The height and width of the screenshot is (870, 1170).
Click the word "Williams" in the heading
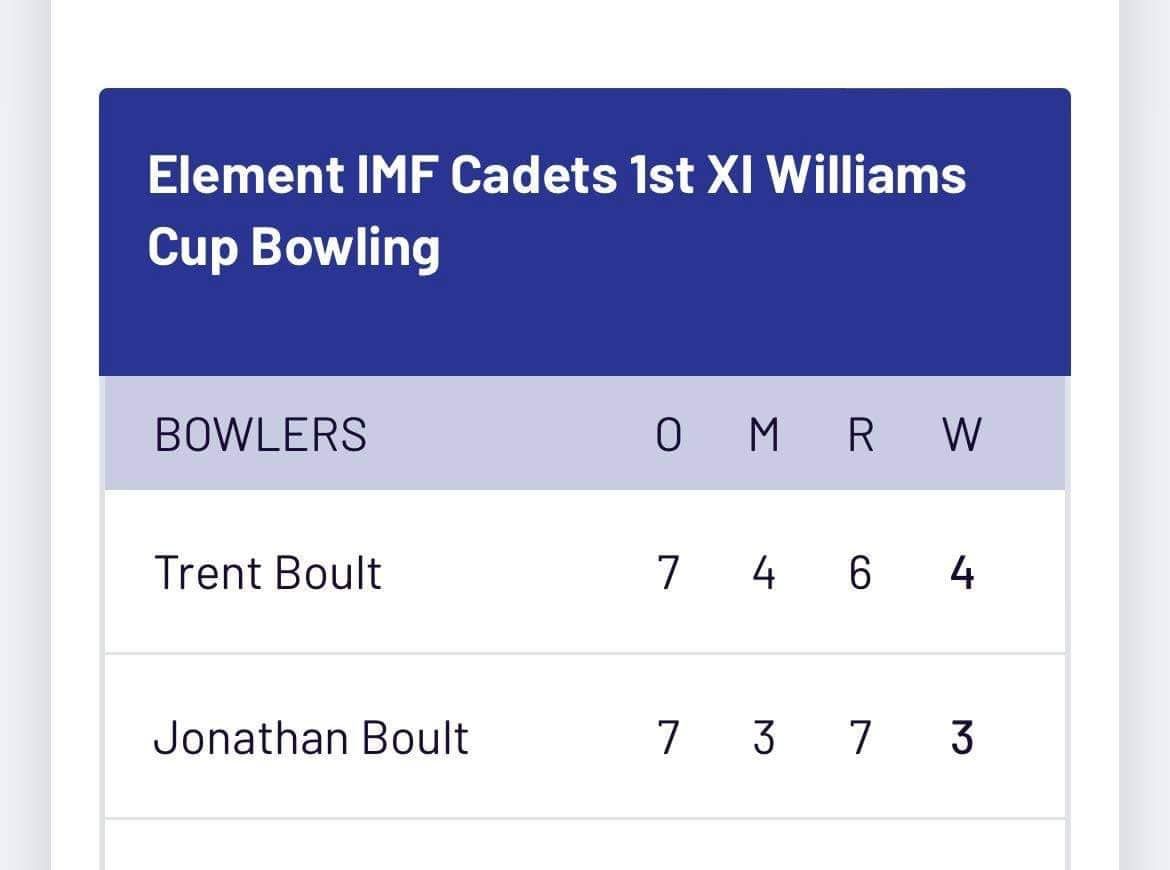(x=866, y=175)
